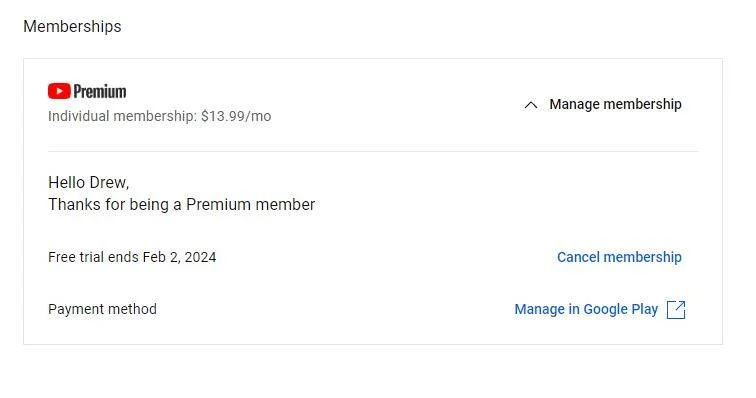Click the Individual membership price text

coord(160,116)
